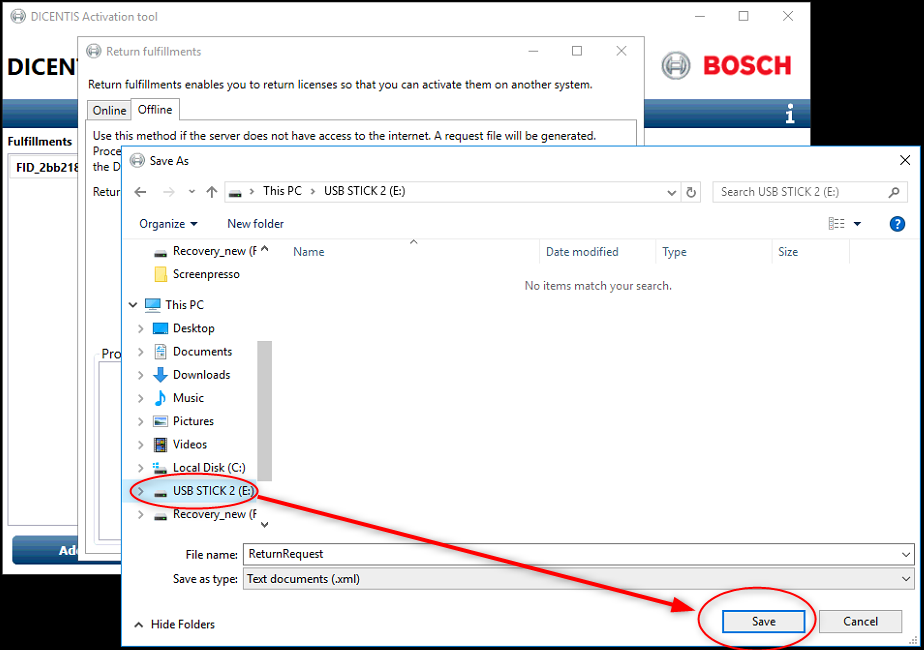Click the Save button
The image size is (924, 650).
(x=763, y=621)
